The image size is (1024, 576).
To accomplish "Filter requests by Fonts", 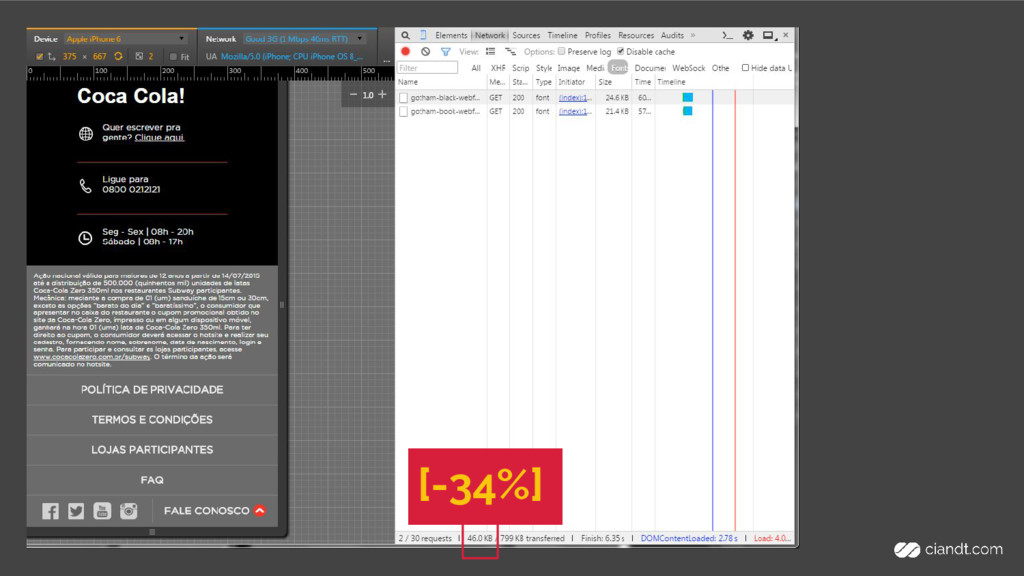I will (618, 68).
